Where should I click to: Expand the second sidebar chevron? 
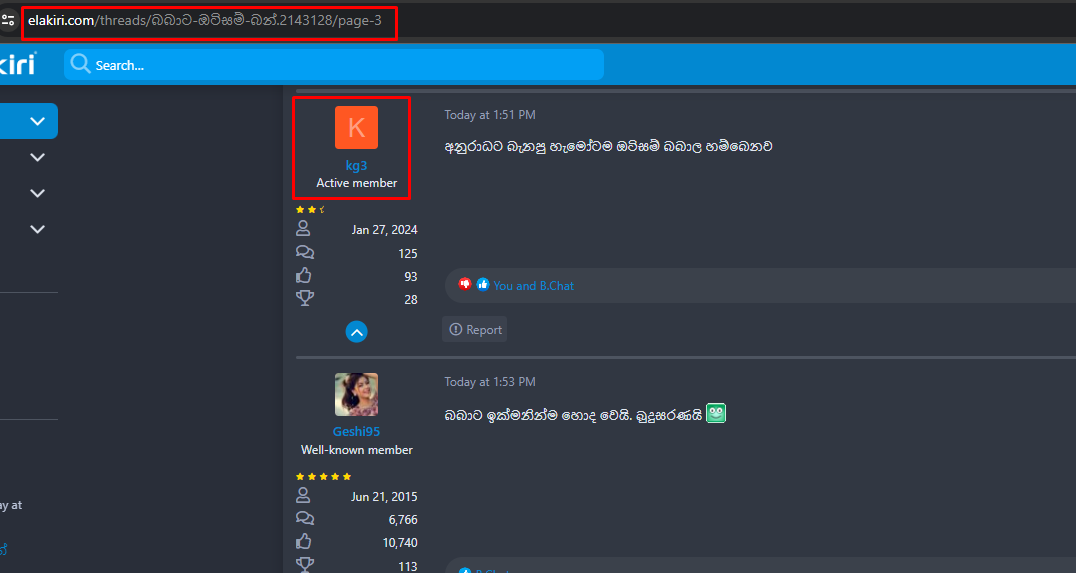click(x=37, y=157)
